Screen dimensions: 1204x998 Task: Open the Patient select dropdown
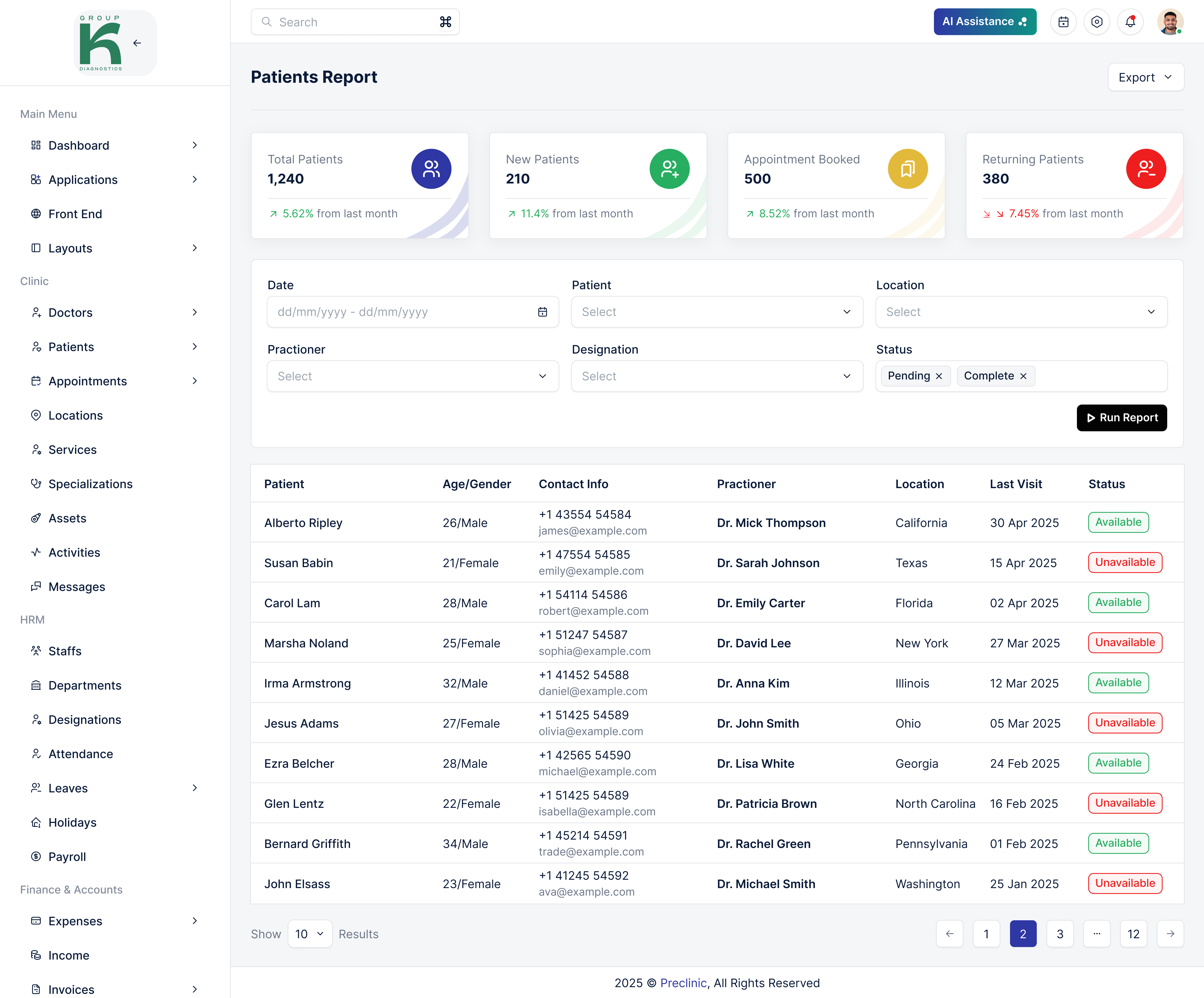coord(717,312)
